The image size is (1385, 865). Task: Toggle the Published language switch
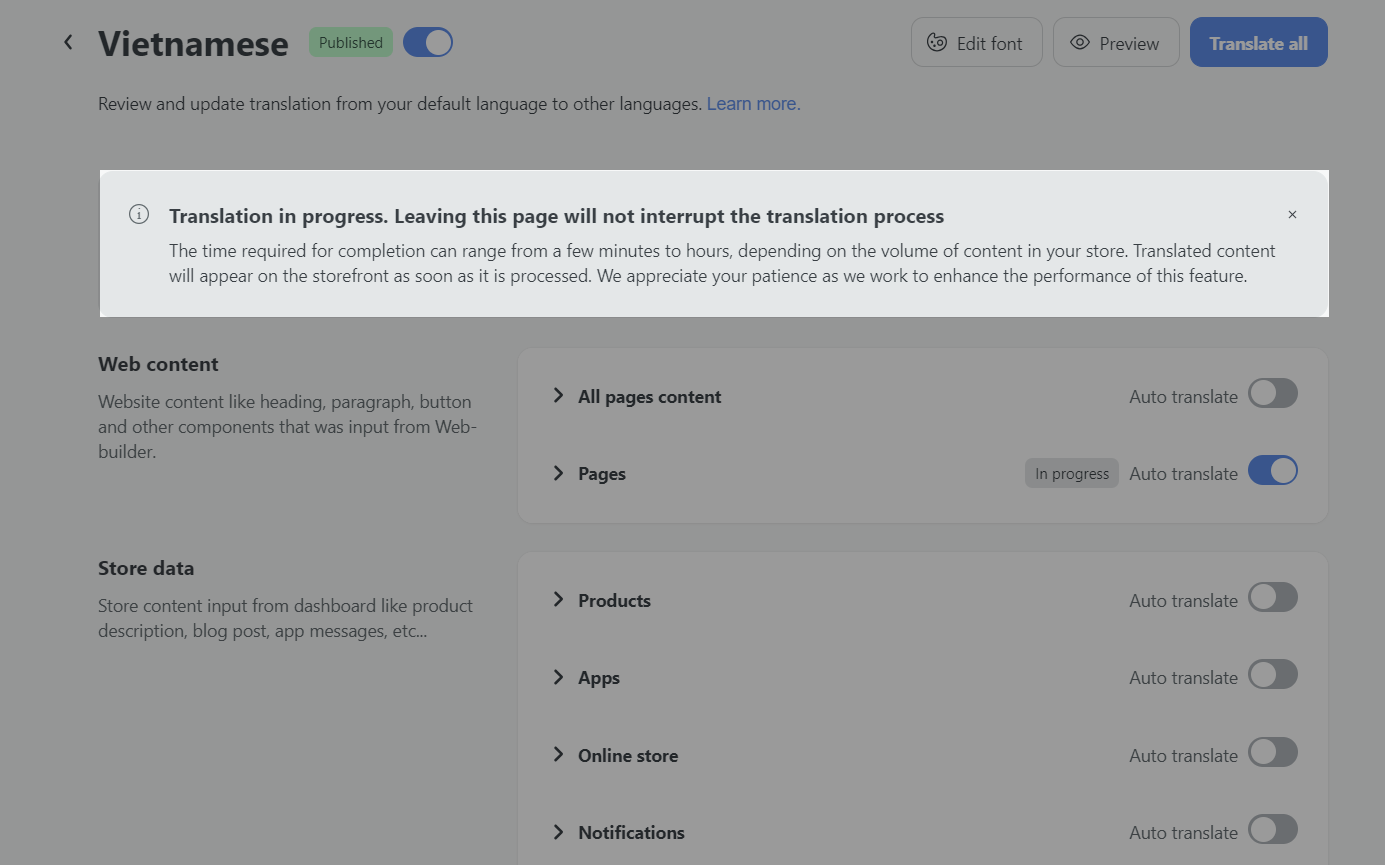click(x=428, y=42)
